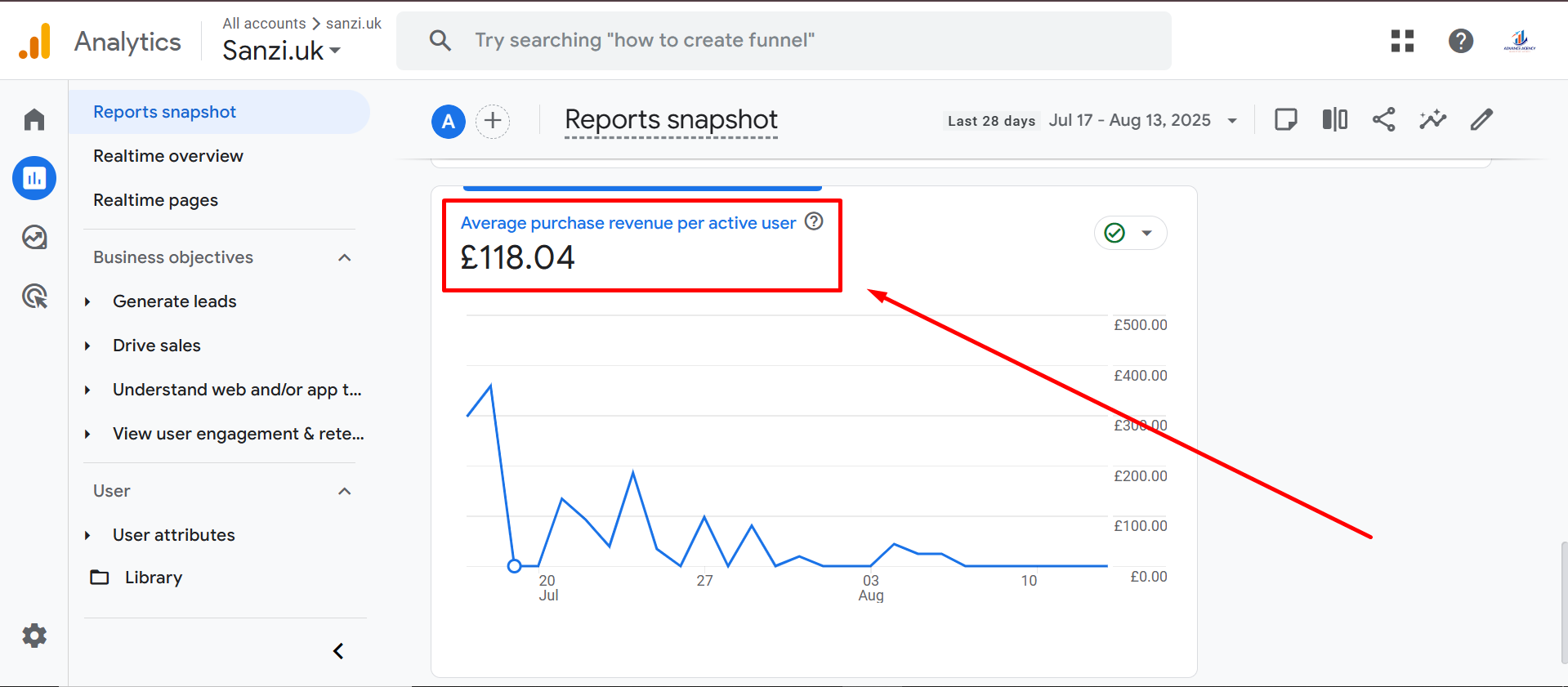This screenshot has width=1568, height=687.
Task: Open the date range dropdown
Action: pos(1141,121)
